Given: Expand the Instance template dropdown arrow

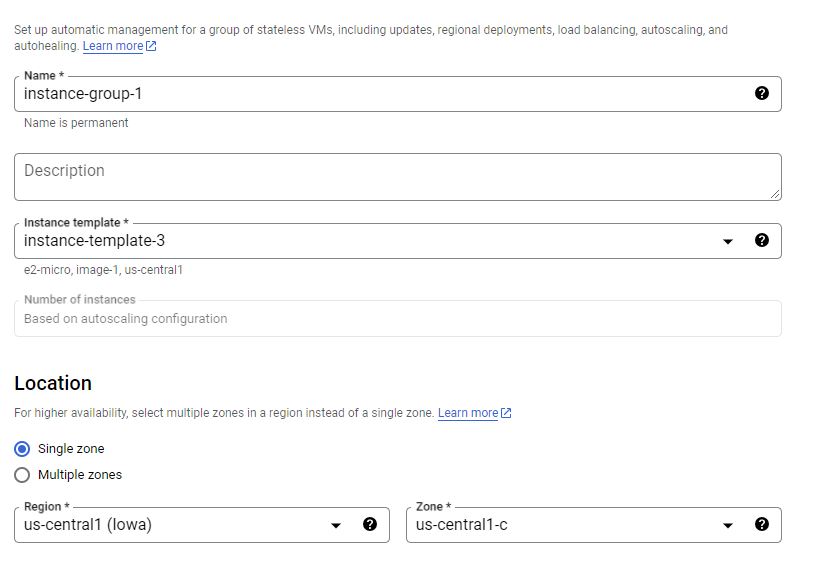Looking at the screenshot, I should coord(728,241).
